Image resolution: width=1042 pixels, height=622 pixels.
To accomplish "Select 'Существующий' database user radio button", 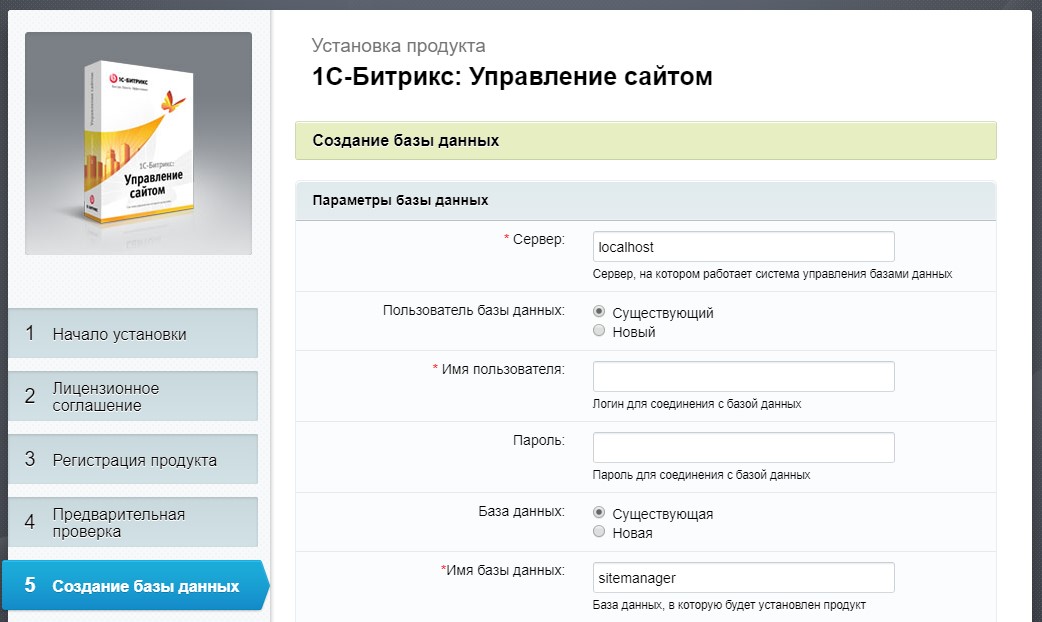I will tap(599, 311).
